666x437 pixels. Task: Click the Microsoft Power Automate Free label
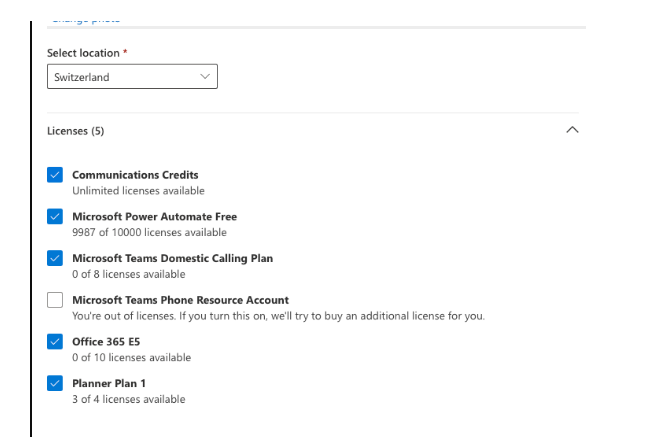154,216
